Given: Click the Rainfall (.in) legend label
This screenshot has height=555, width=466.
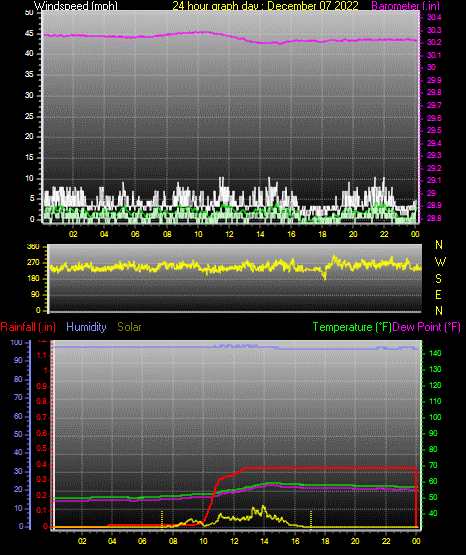Looking at the screenshot, I should tap(28, 327).
